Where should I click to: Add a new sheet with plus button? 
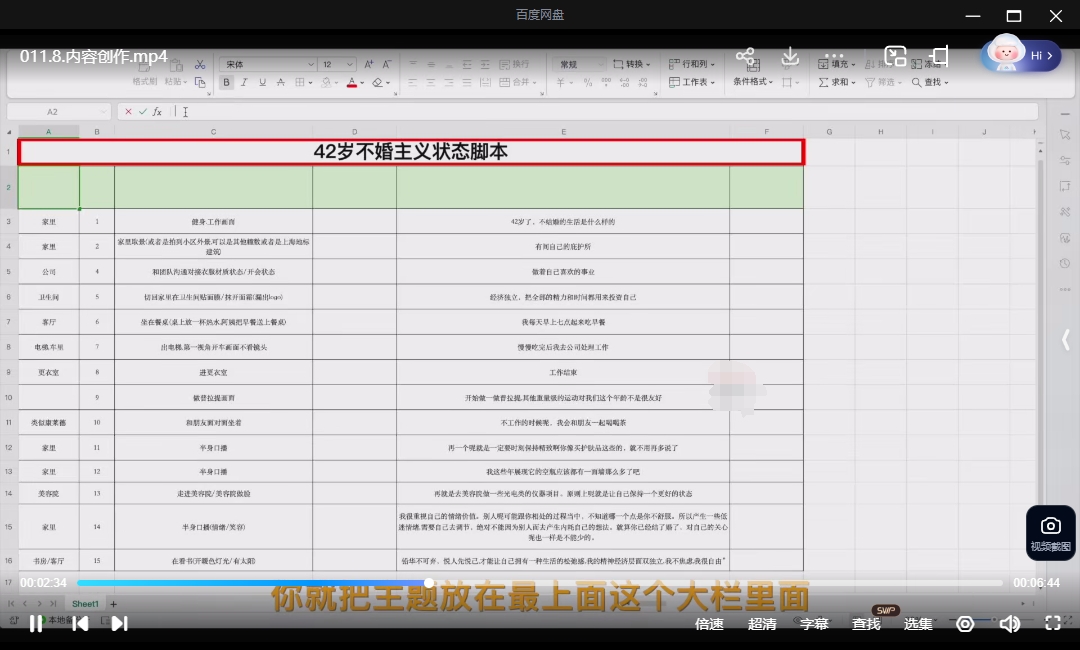point(114,604)
